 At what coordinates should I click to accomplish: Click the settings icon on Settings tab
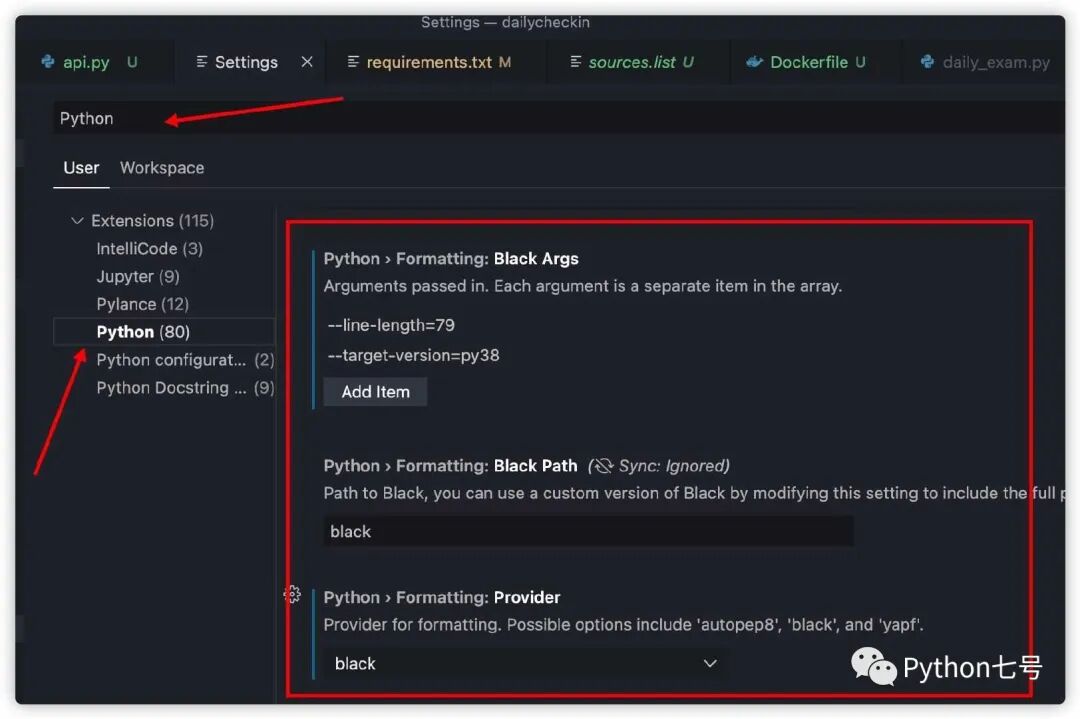202,62
